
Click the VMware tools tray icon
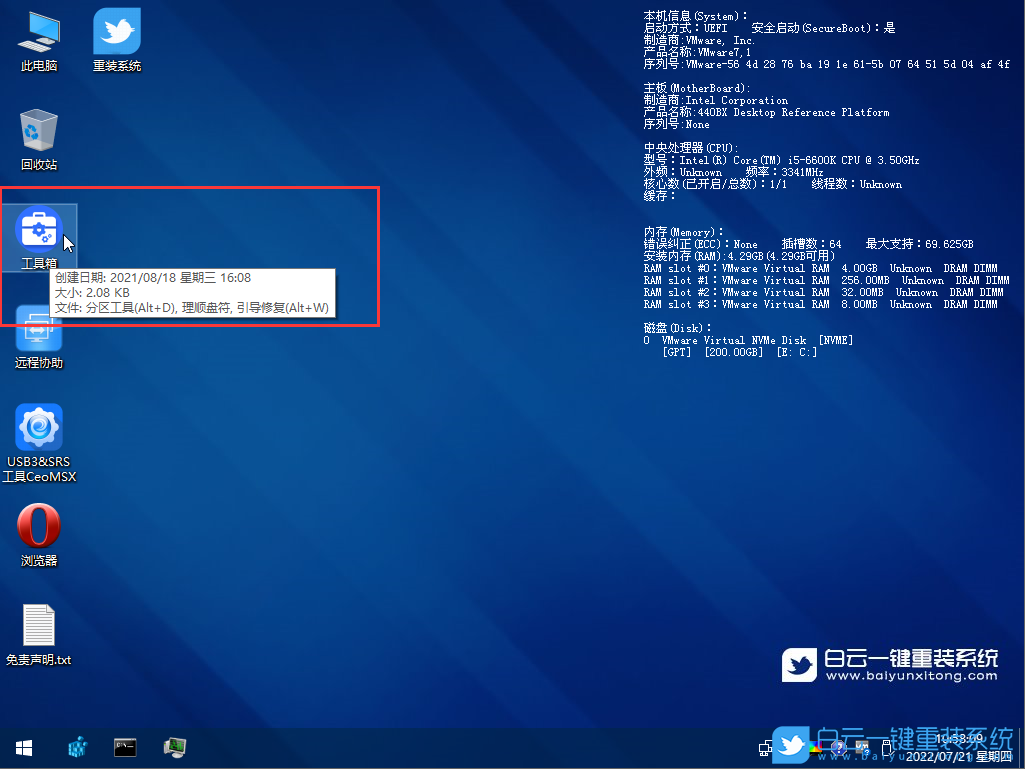pyautogui.click(x=862, y=747)
